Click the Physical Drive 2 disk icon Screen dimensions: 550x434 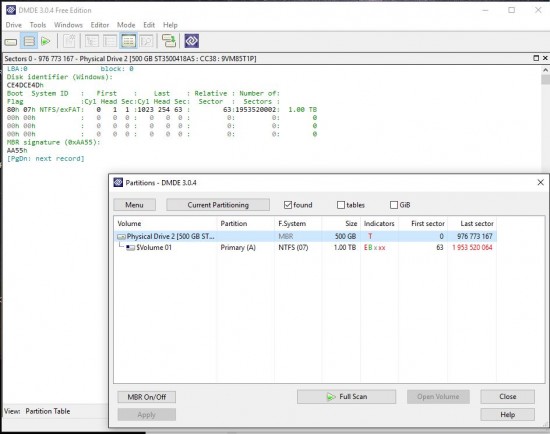121,237
